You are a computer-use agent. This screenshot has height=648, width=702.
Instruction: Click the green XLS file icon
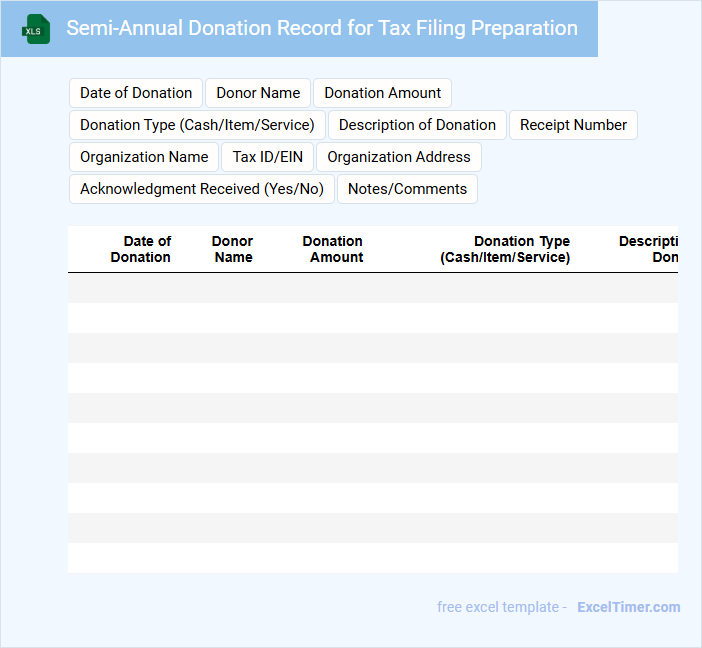click(x=36, y=29)
